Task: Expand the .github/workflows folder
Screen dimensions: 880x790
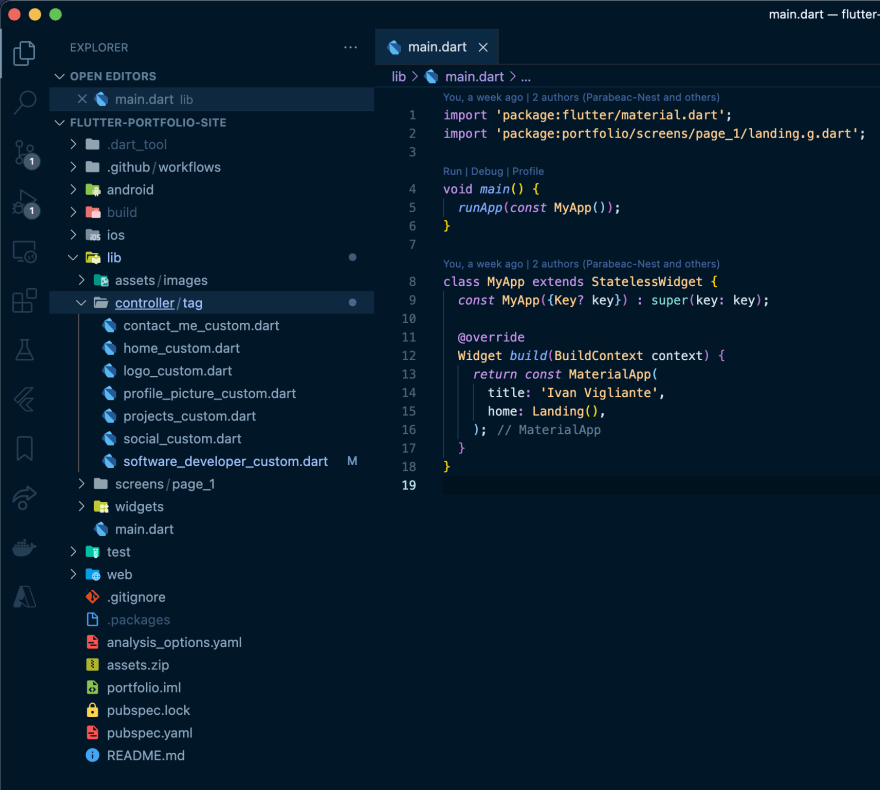Action: pyautogui.click(x=73, y=167)
